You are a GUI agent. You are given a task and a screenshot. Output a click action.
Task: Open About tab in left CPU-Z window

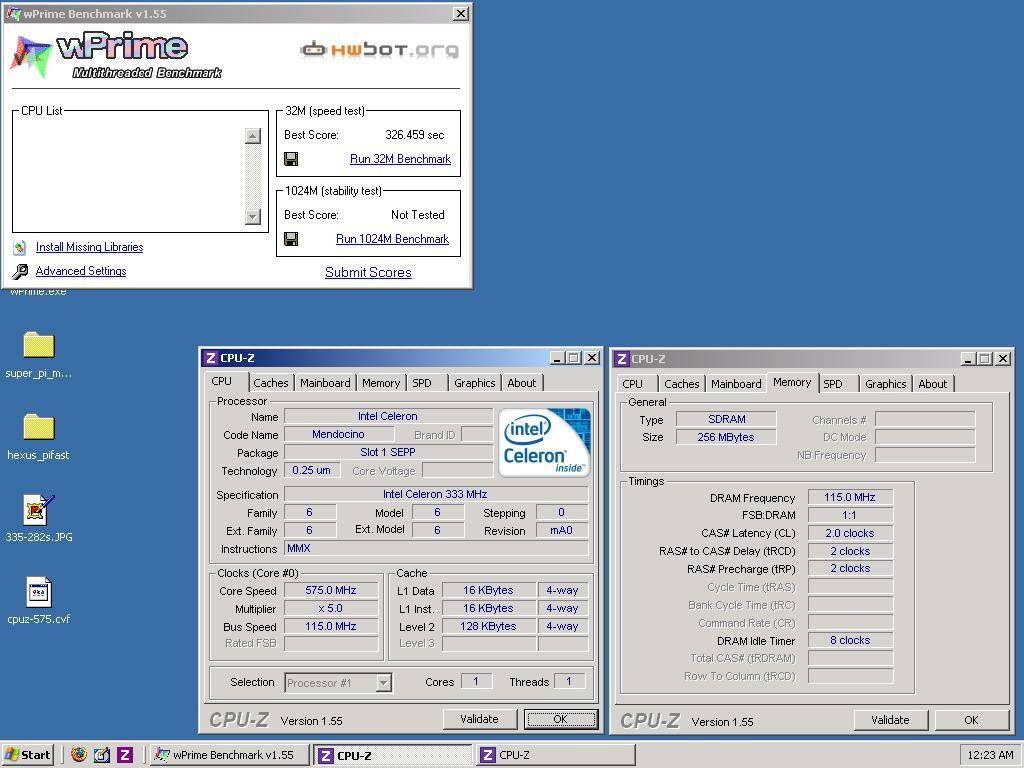point(522,383)
